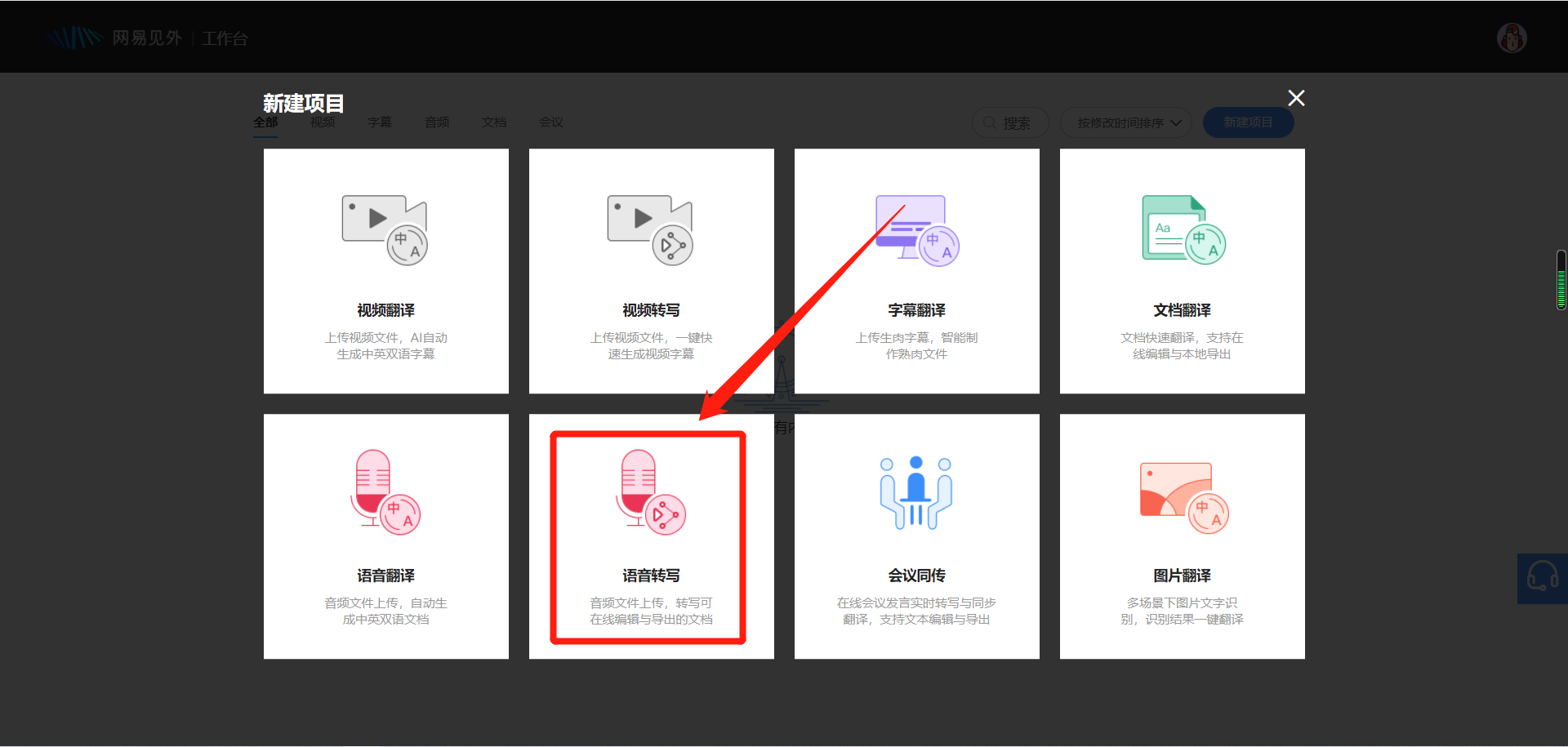Select the 视频转写 title text

click(x=651, y=310)
